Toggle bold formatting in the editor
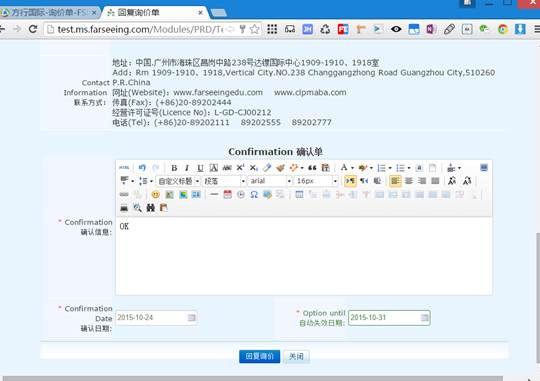This screenshot has width=540, height=381. point(174,168)
